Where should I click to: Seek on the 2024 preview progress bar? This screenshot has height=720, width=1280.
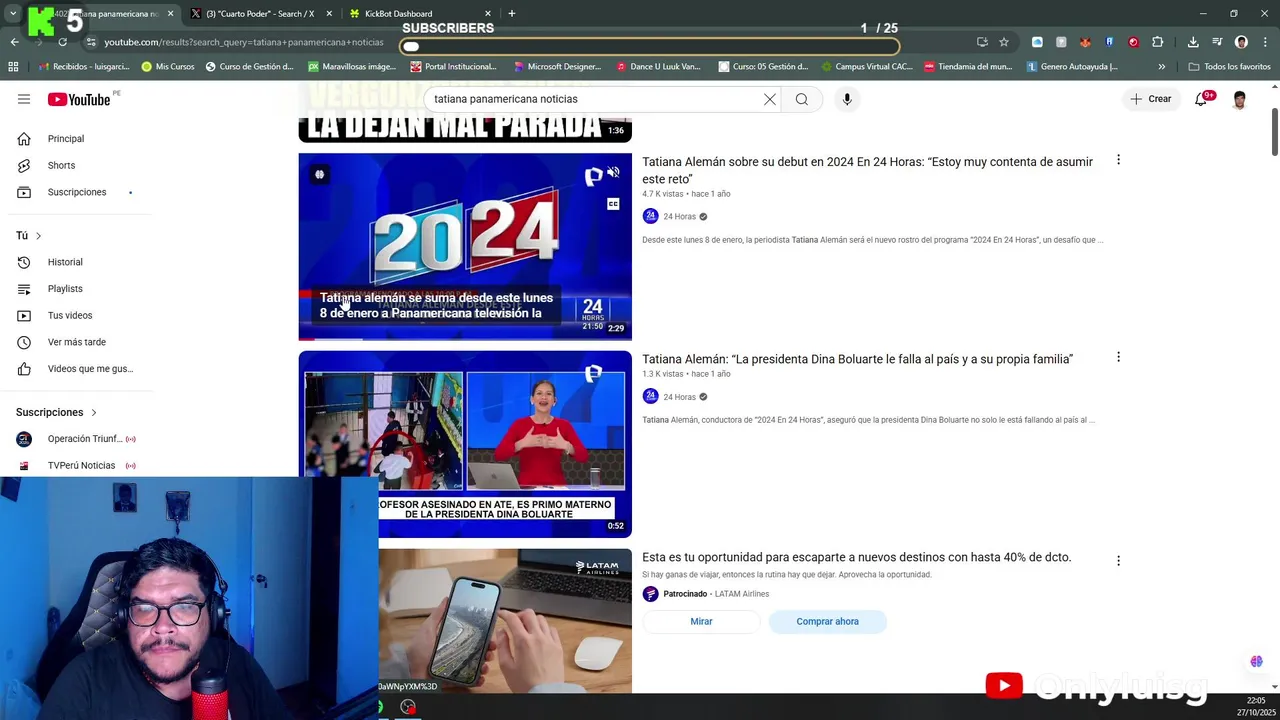465,339
